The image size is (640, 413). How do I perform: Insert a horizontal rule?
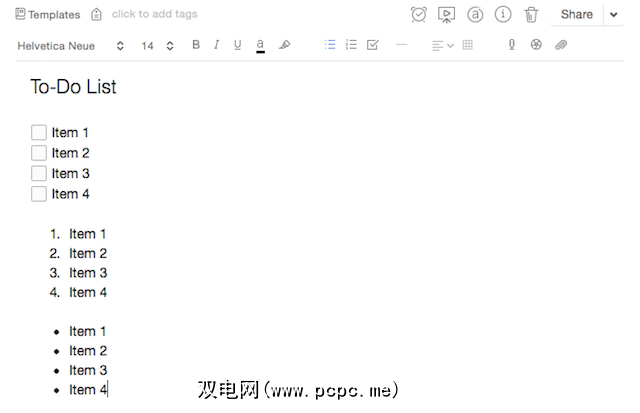click(x=402, y=44)
